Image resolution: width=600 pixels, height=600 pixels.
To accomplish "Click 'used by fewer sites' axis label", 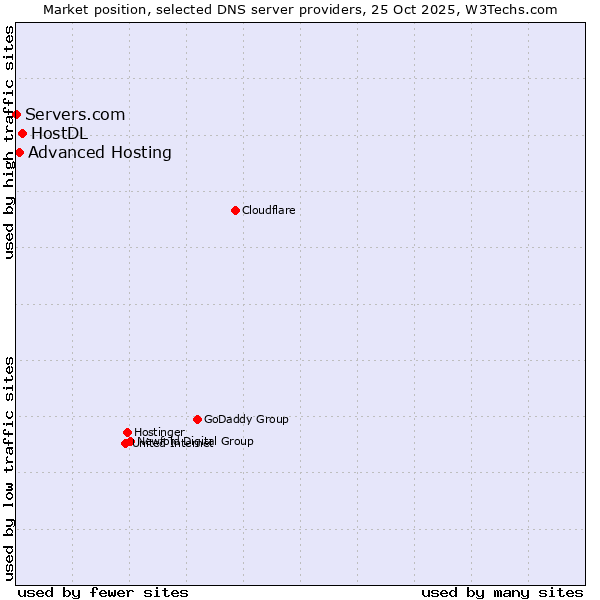I will 103,592.
